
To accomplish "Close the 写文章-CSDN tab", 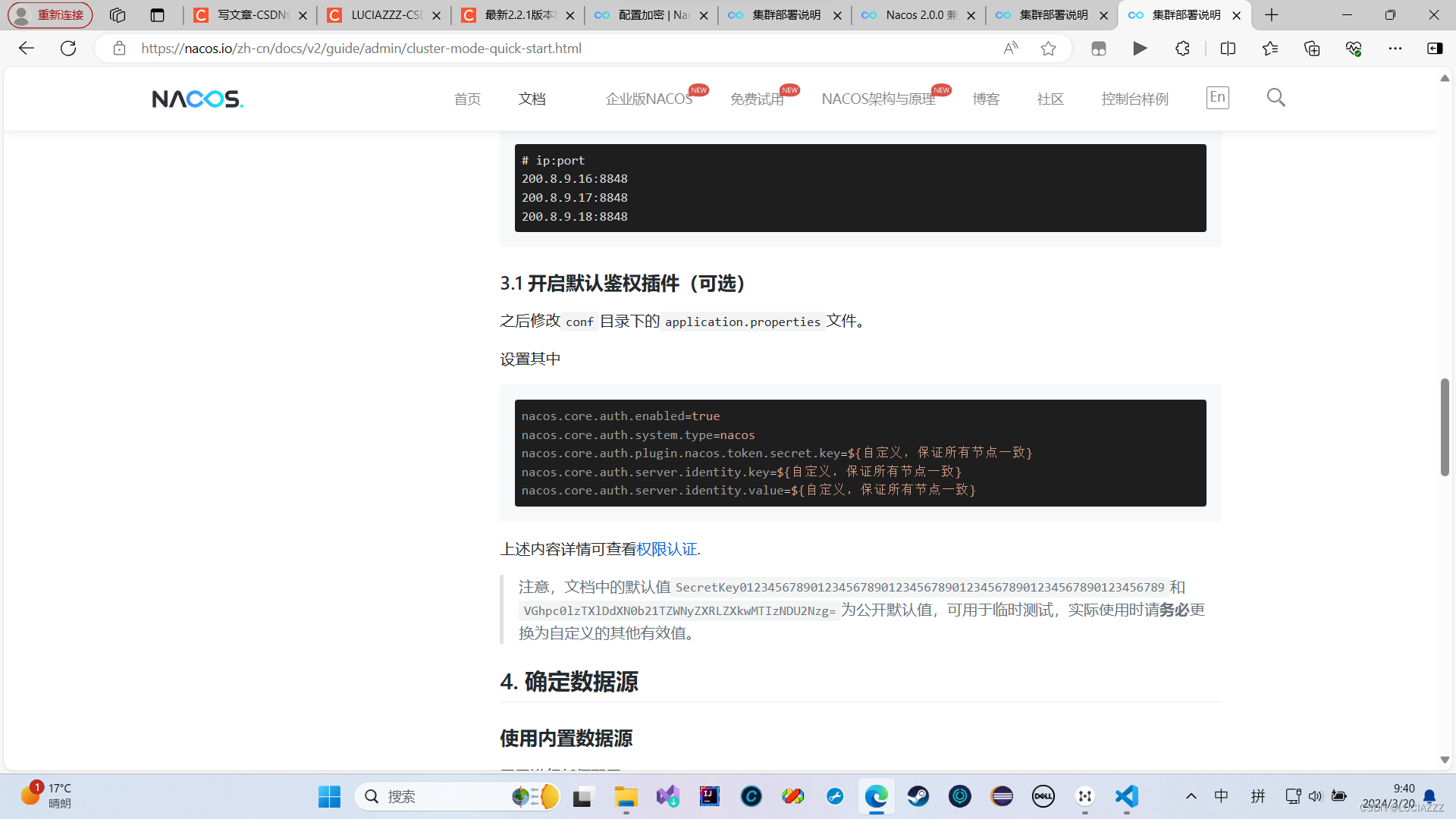I will point(303,15).
